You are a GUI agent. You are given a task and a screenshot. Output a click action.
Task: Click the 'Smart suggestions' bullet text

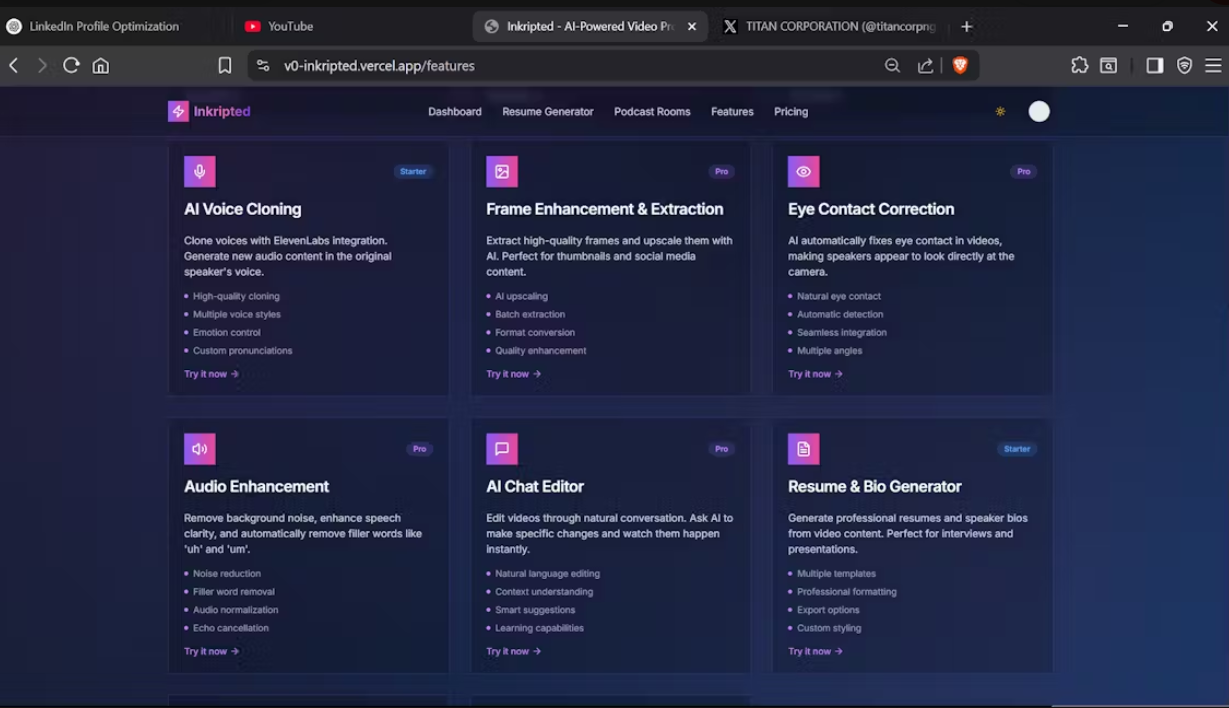coord(535,610)
